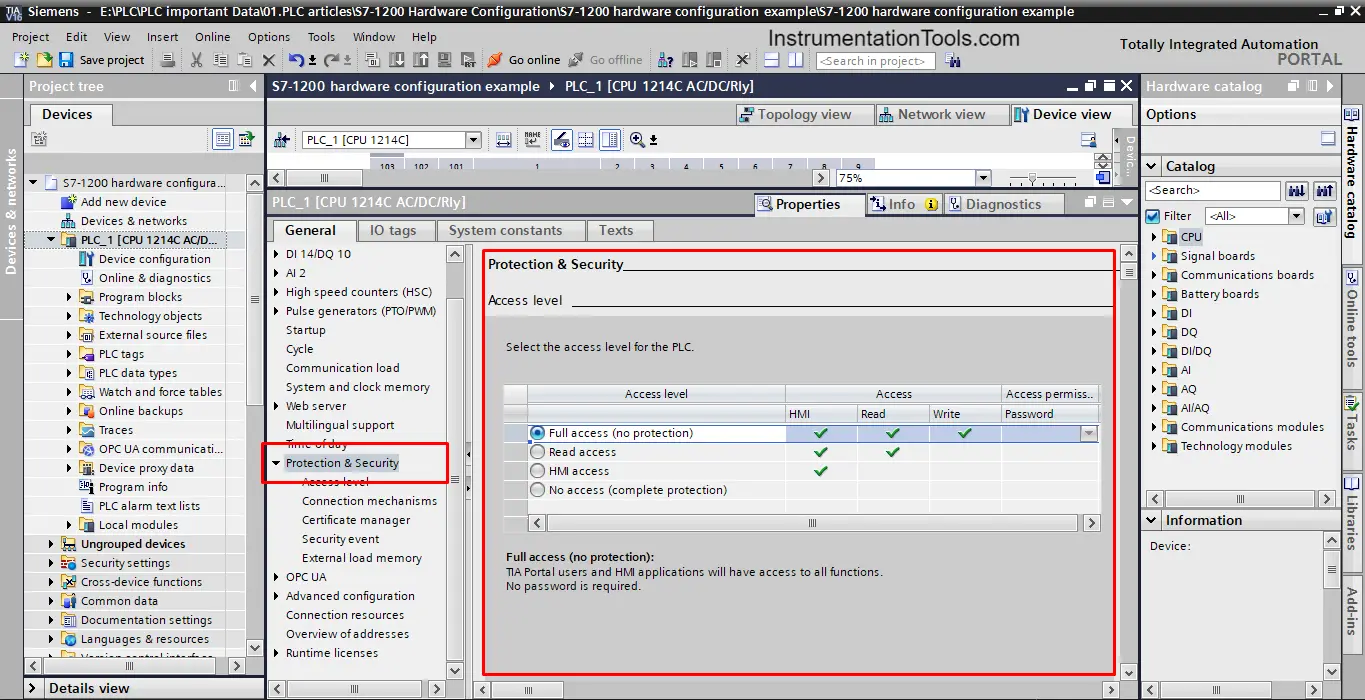Click the catalog <Search> input field
The height and width of the screenshot is (700, 1365).
click(1213, 190)
